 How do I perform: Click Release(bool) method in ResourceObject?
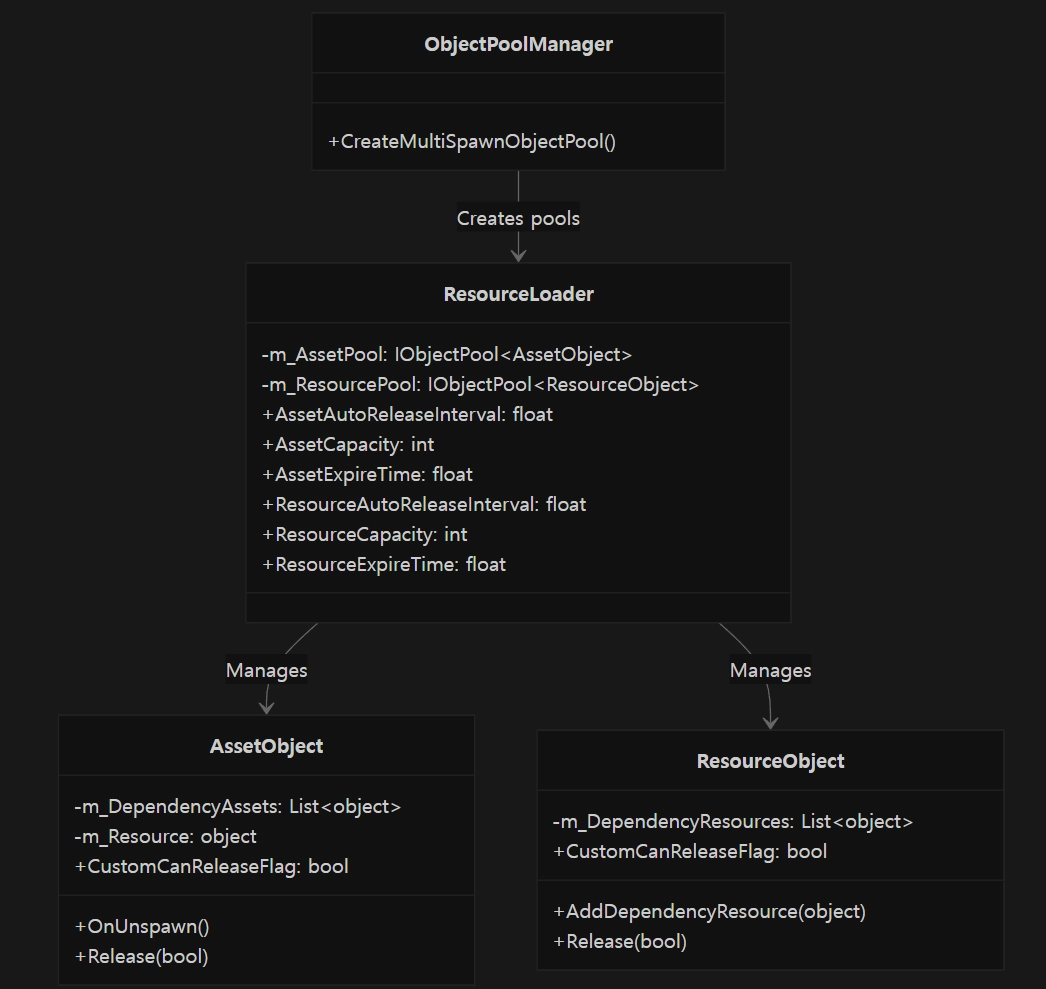(620, 942)
